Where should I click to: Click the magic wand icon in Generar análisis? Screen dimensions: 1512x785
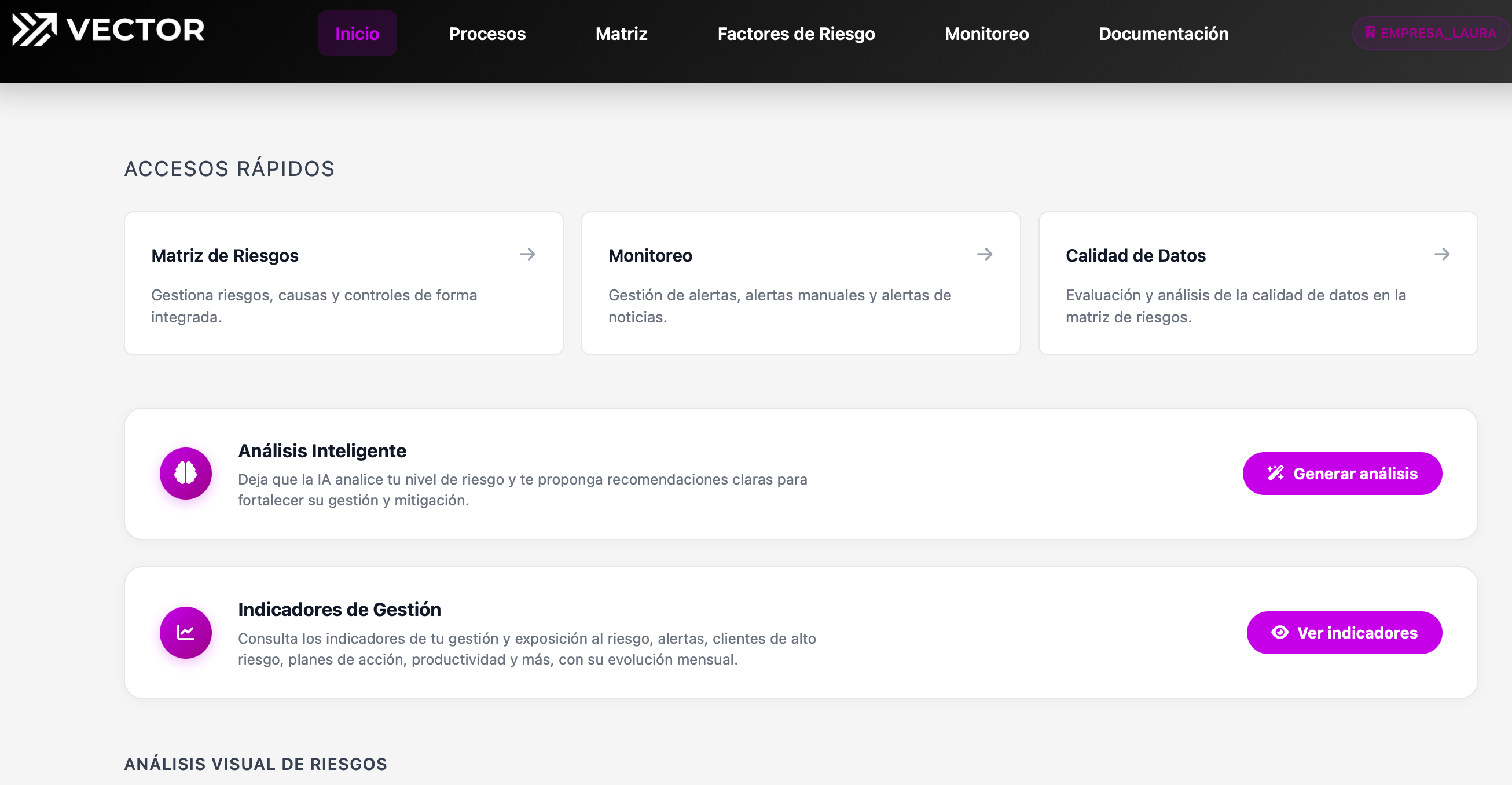(1275, 473)
